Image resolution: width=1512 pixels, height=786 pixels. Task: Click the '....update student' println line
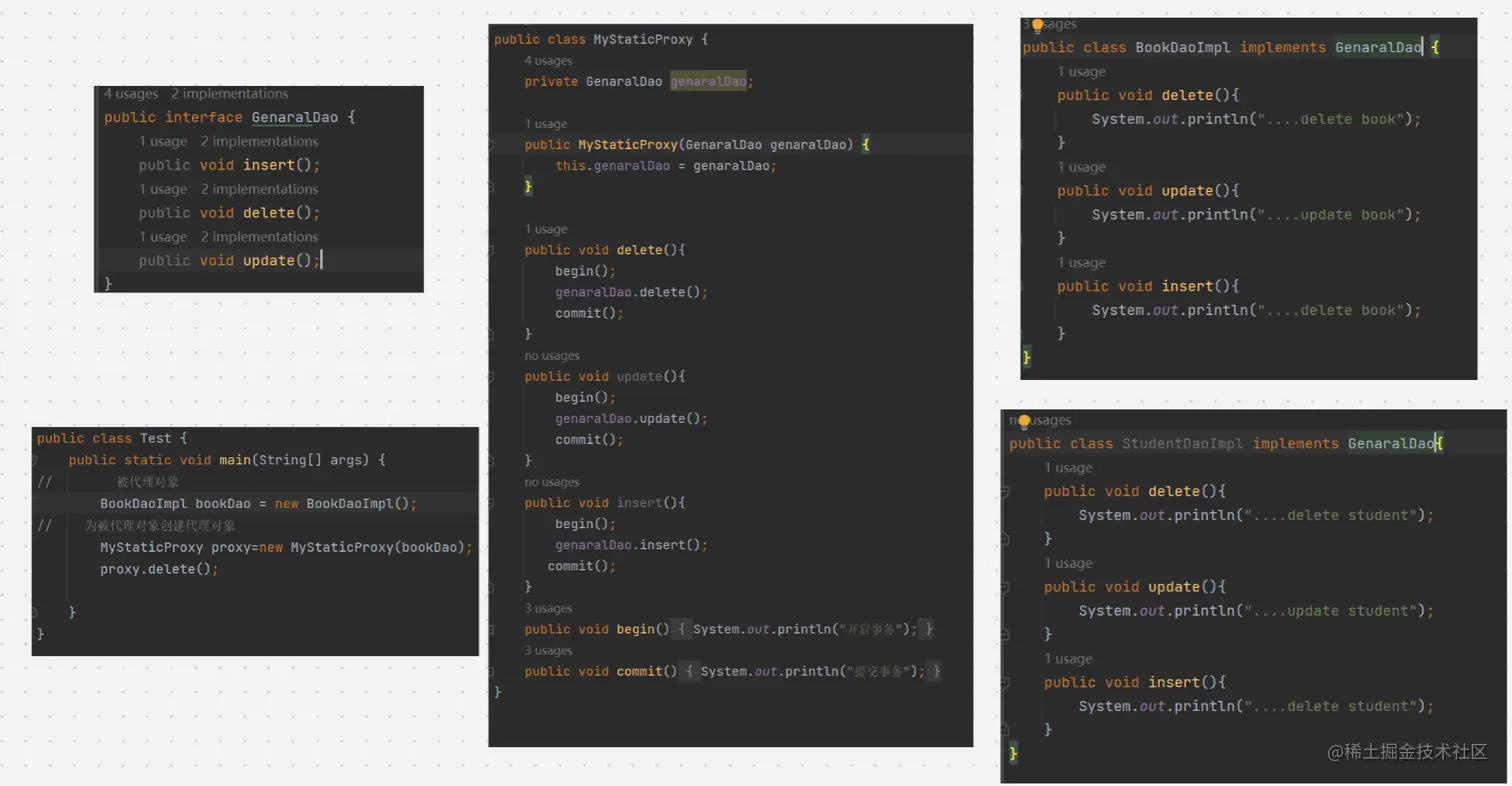point(1256,611)
